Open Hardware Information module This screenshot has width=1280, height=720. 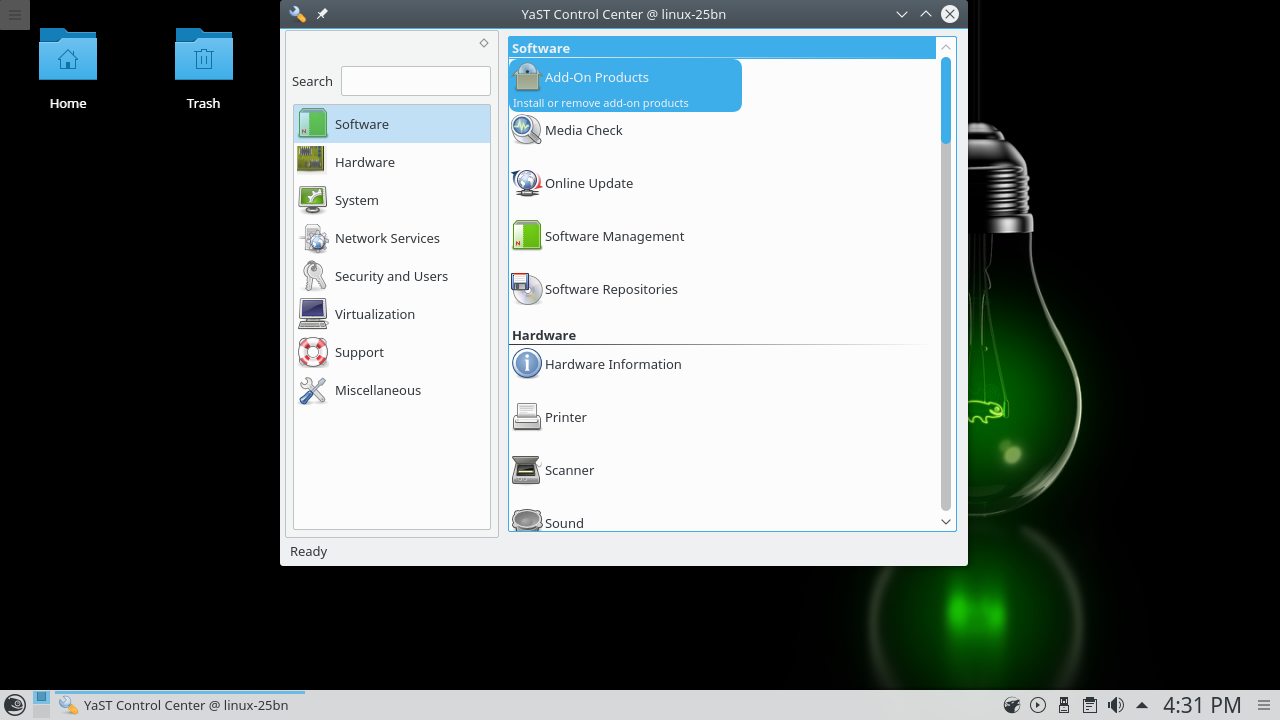pos(612,364)
